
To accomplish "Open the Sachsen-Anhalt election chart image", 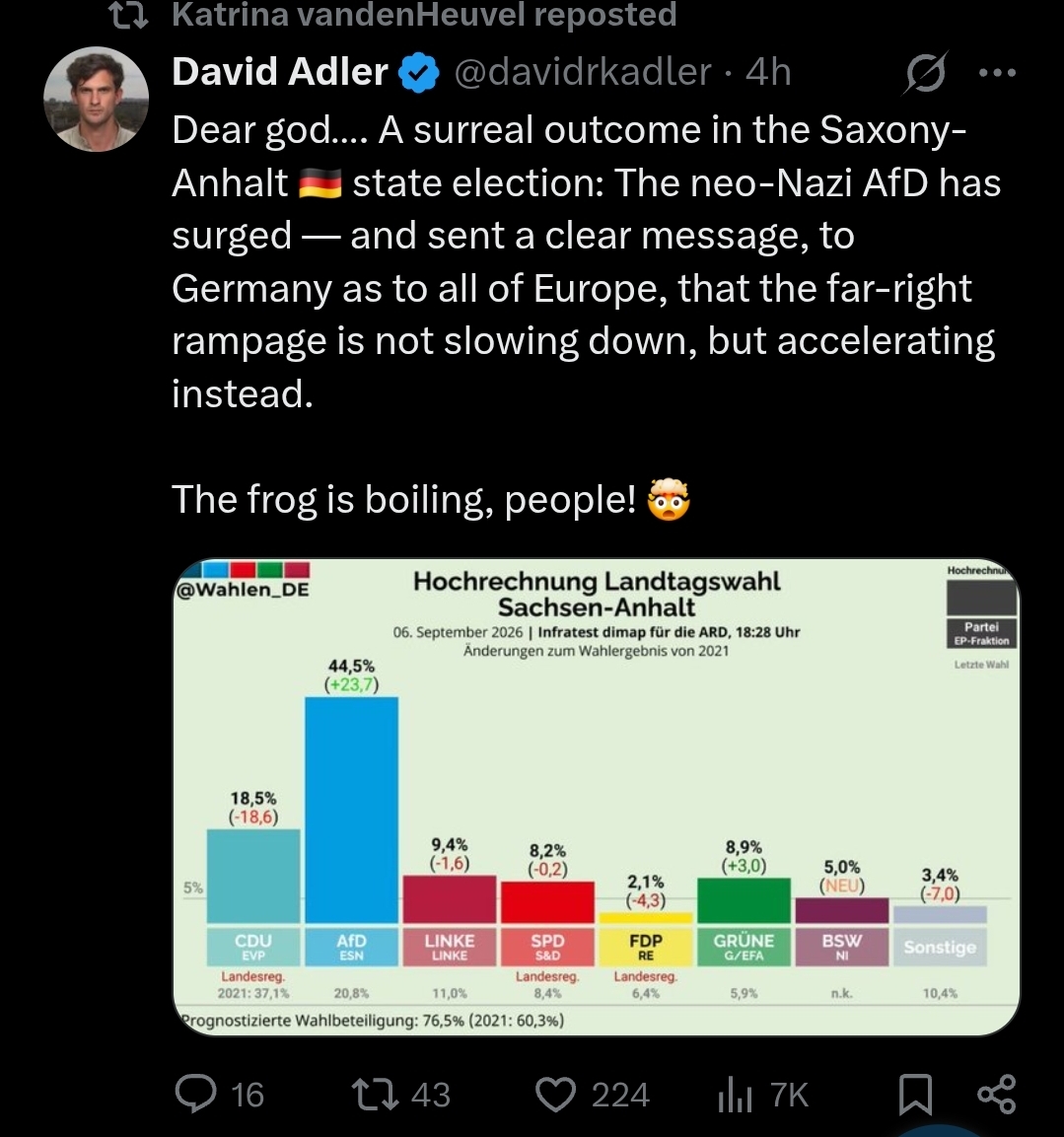I will (x=597, y=797).
